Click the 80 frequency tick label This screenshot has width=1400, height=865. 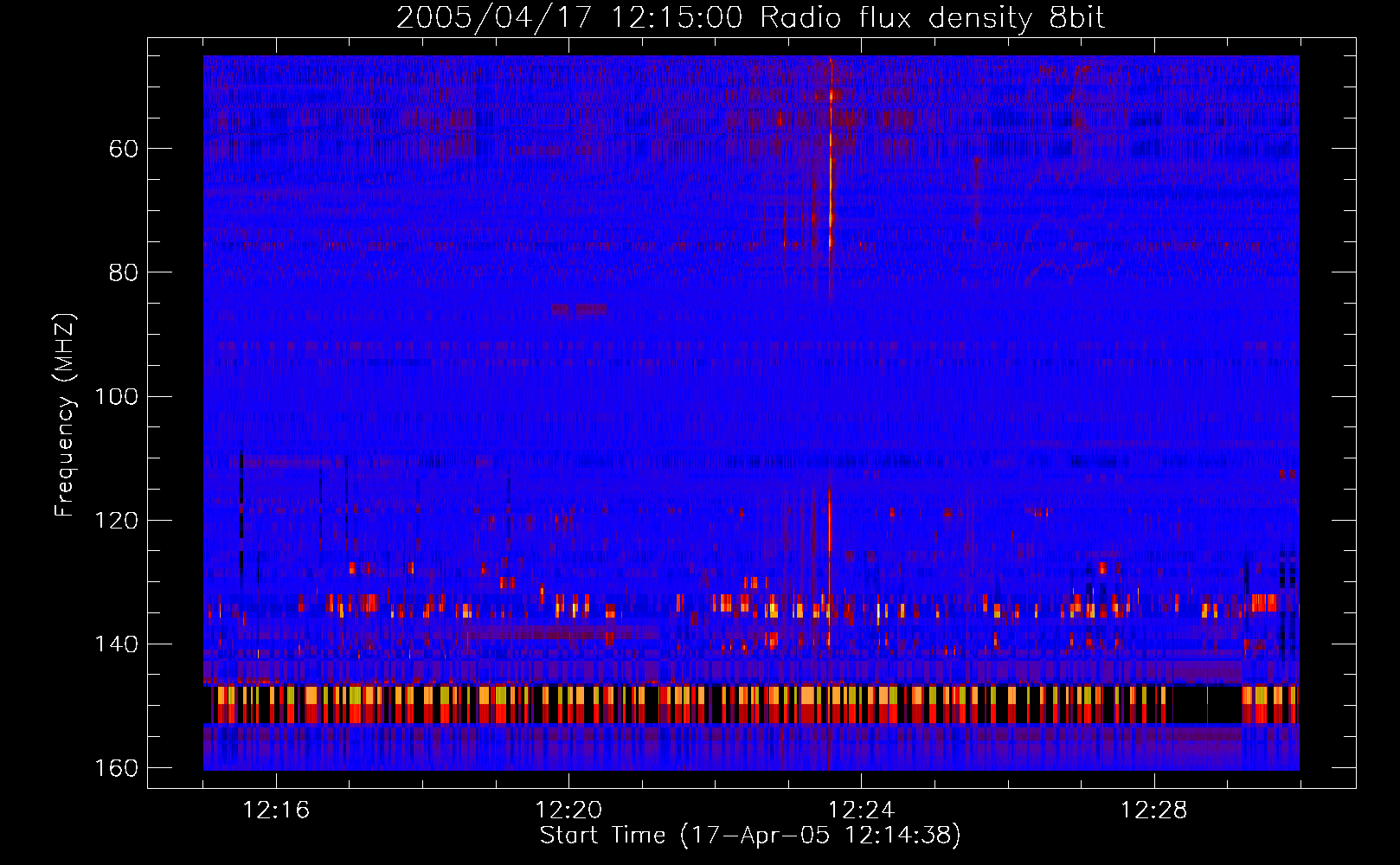[124, 272]
